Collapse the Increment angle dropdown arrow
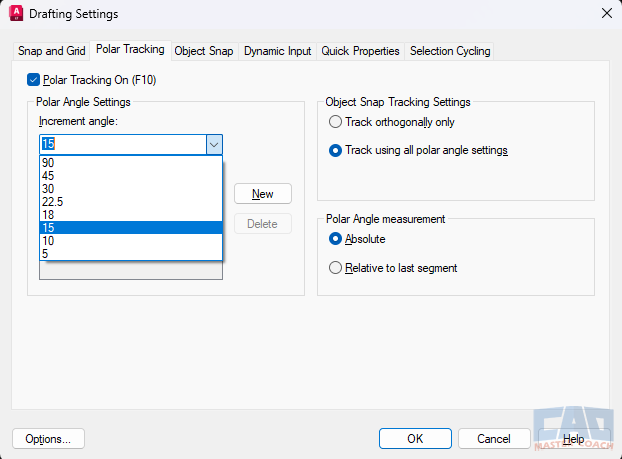622x459 pixels. 214,145
